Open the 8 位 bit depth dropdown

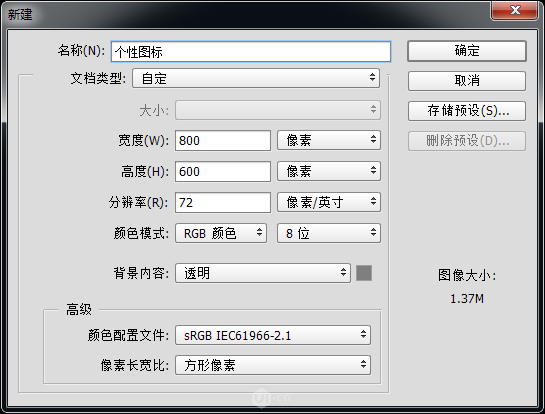click(329, 233)
